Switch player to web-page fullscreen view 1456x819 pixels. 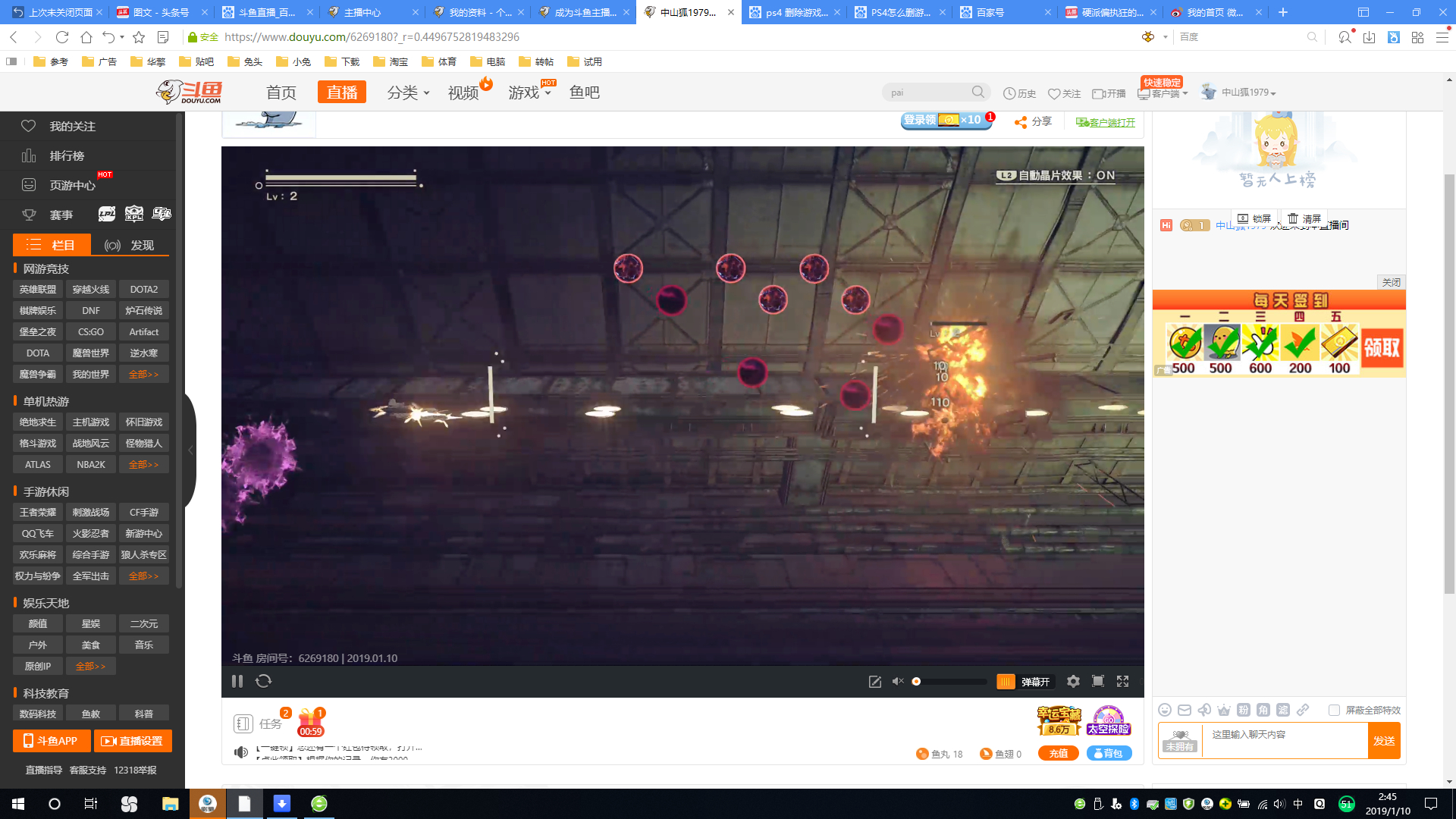coord(1097,681)
